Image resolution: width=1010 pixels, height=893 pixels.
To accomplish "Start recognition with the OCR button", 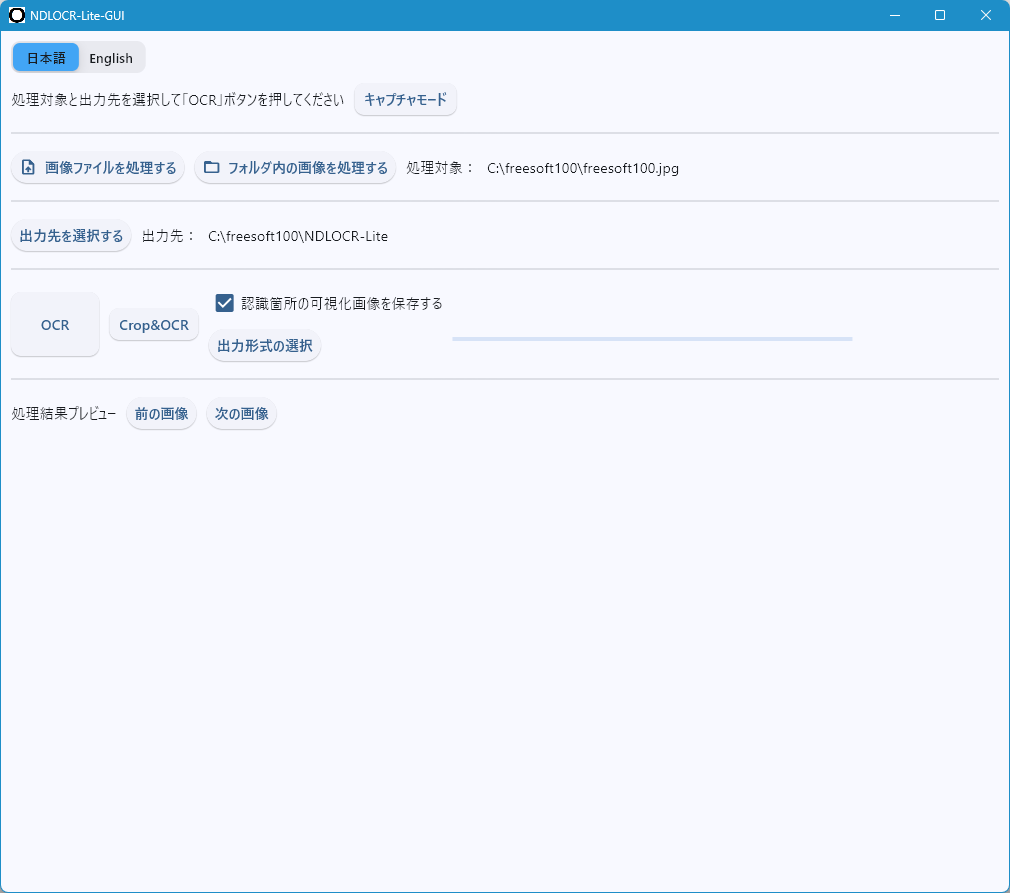I will click(x=55, y=324).
